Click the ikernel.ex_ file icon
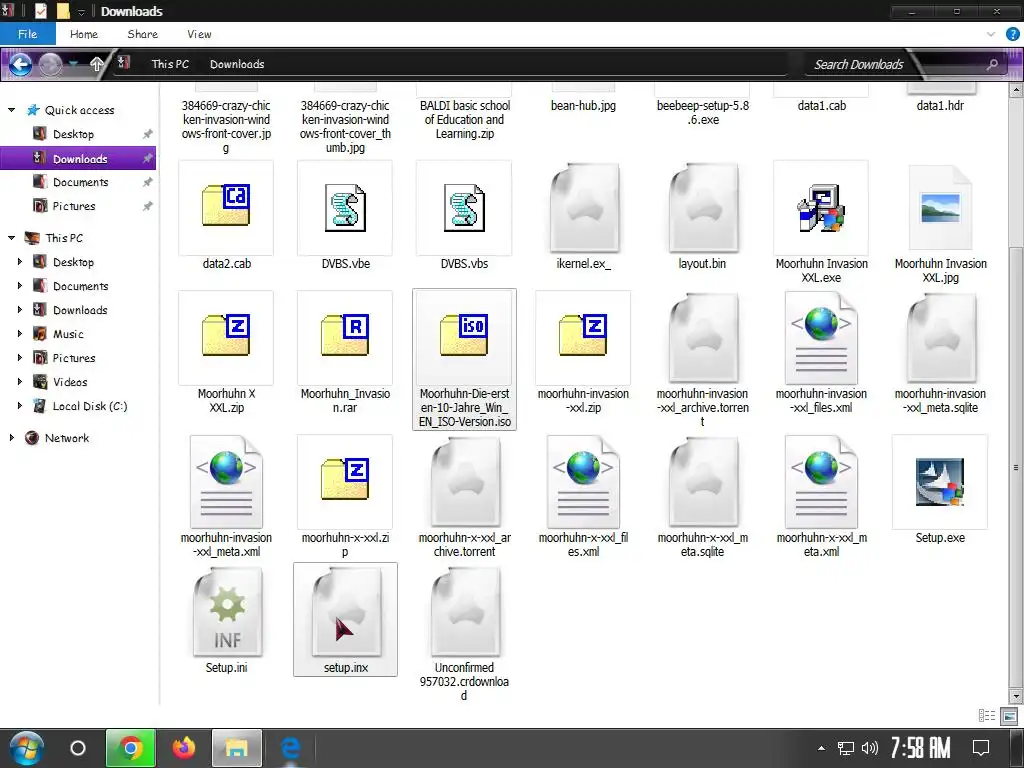This screenshot has height=768, width=1024. tap(584, 209)
